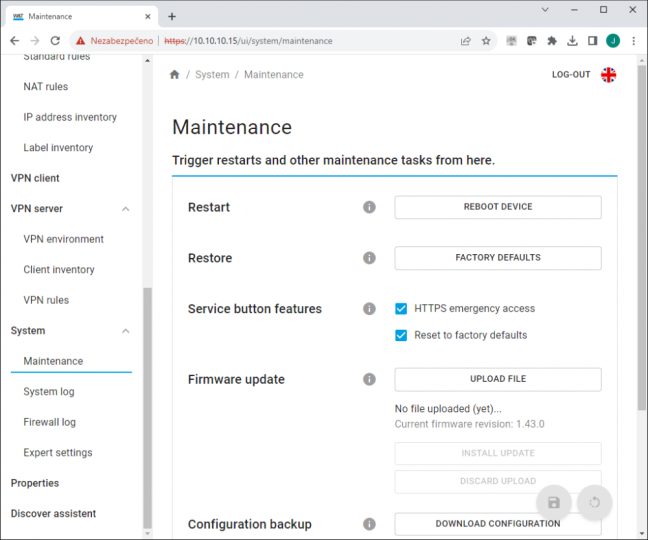Uncheck HTTPS emergency access checkbox
The width and height of the screenshot is (648, 540).
coord(401,309)
